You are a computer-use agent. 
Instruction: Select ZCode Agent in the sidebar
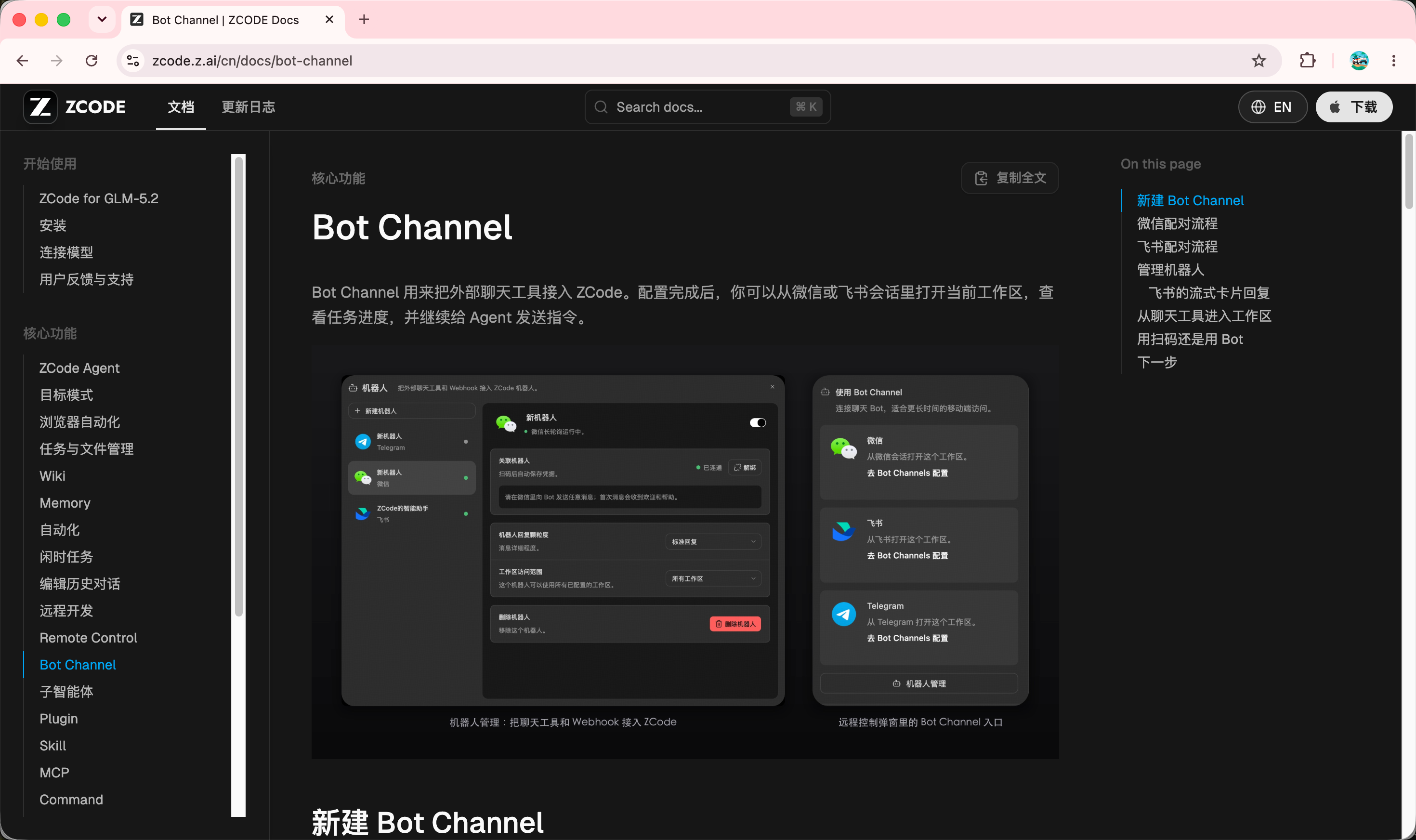click(x=80, y=368)
